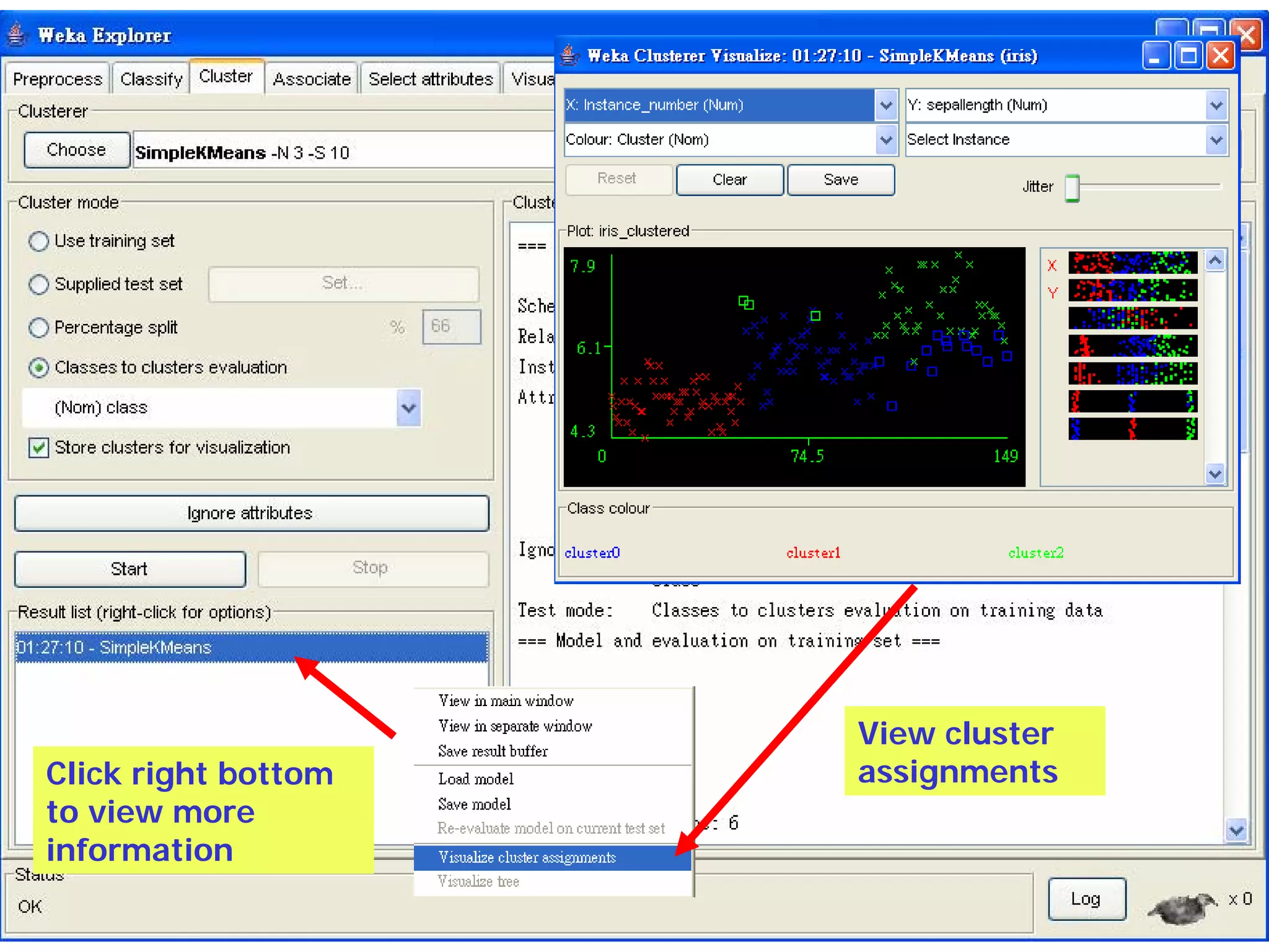Uncheck Store clusters for visualization
This screenshot has height=952, width=1269.
[39, 447]
